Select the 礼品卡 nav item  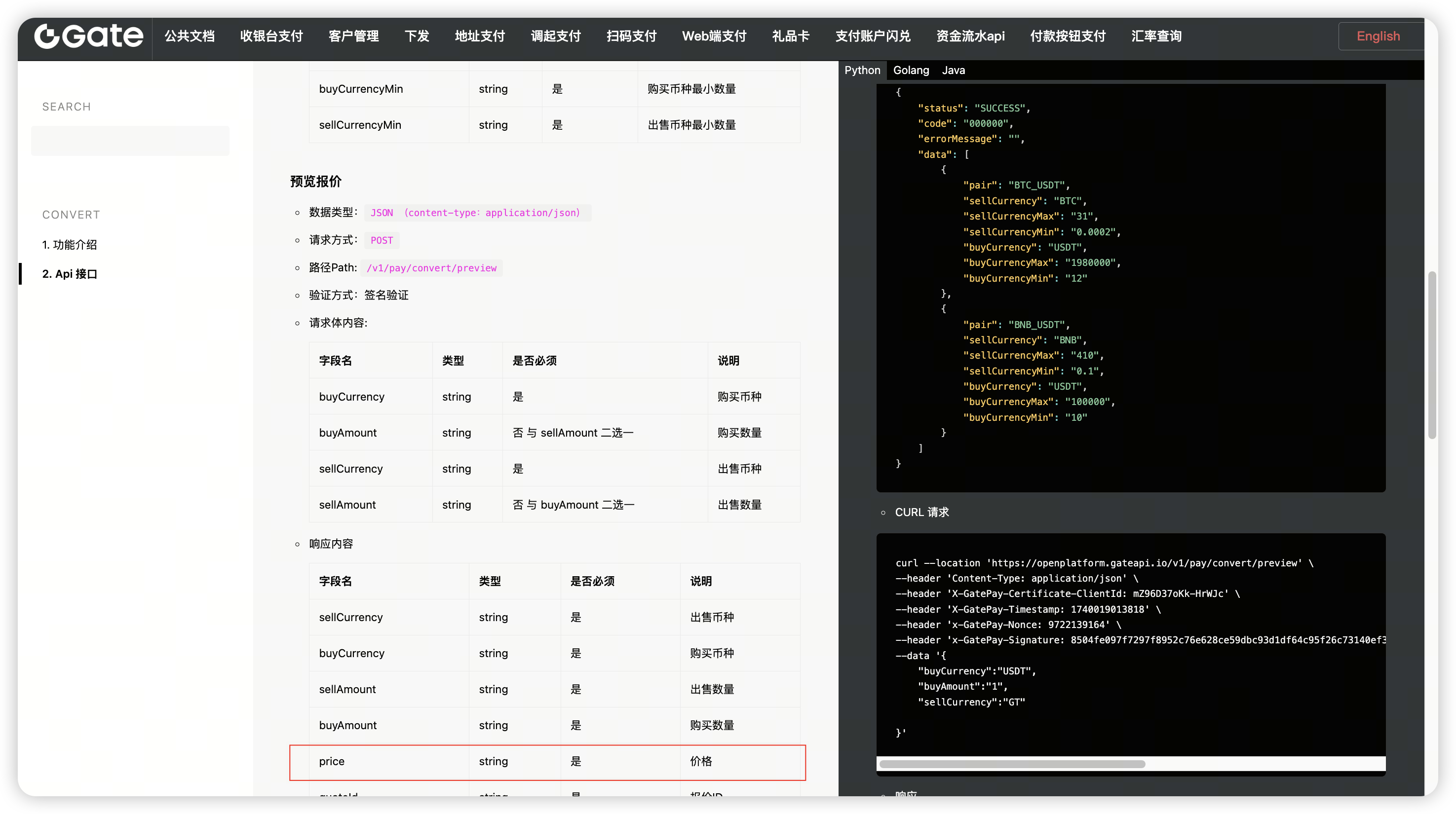click(790, 36)
